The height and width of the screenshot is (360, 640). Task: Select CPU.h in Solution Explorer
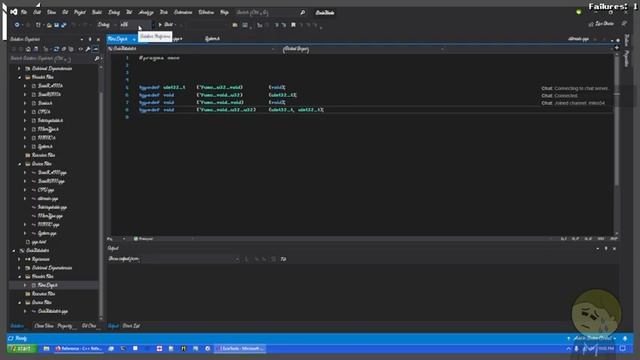[44, 112]
